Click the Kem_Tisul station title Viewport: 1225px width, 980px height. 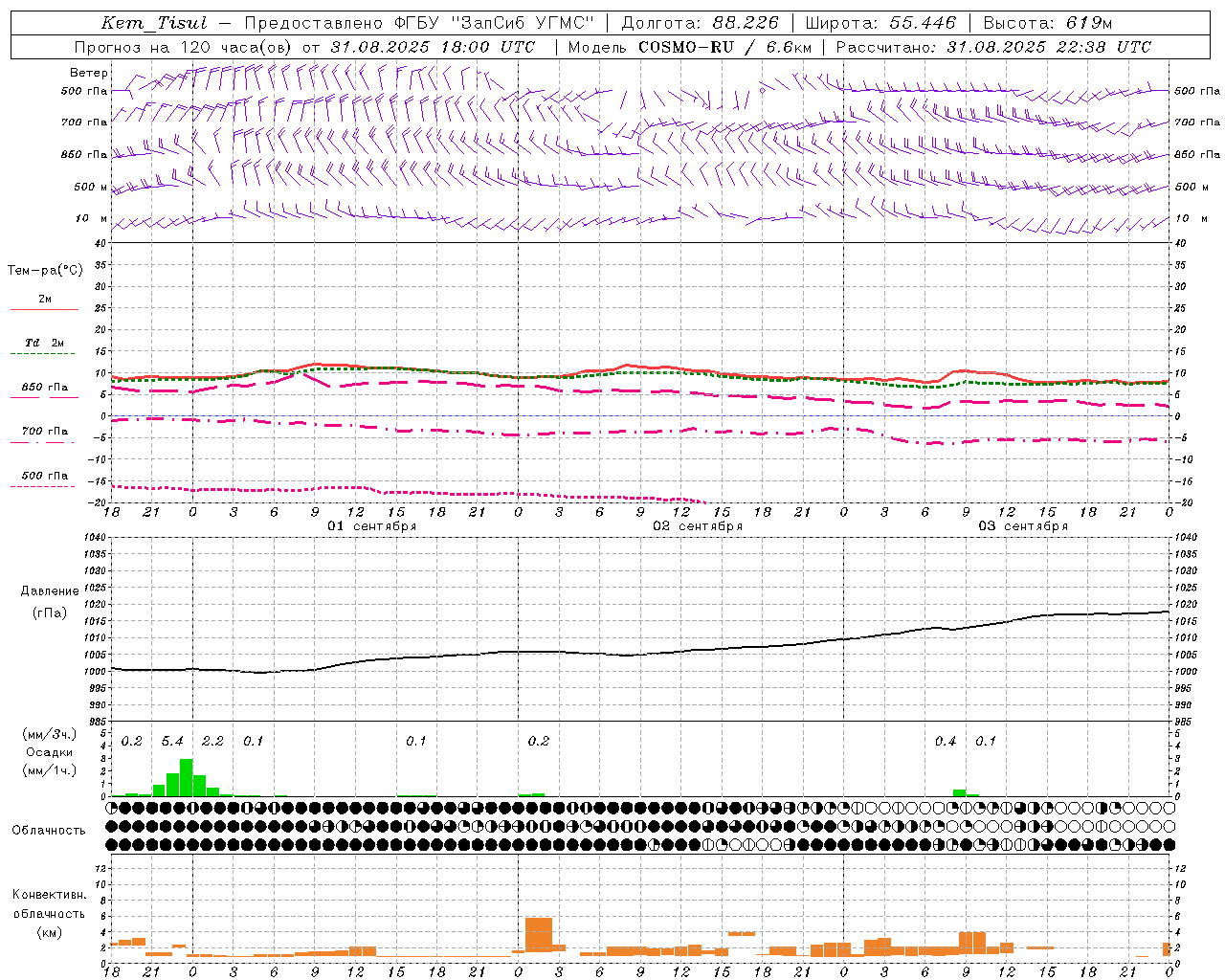[154, 23]
